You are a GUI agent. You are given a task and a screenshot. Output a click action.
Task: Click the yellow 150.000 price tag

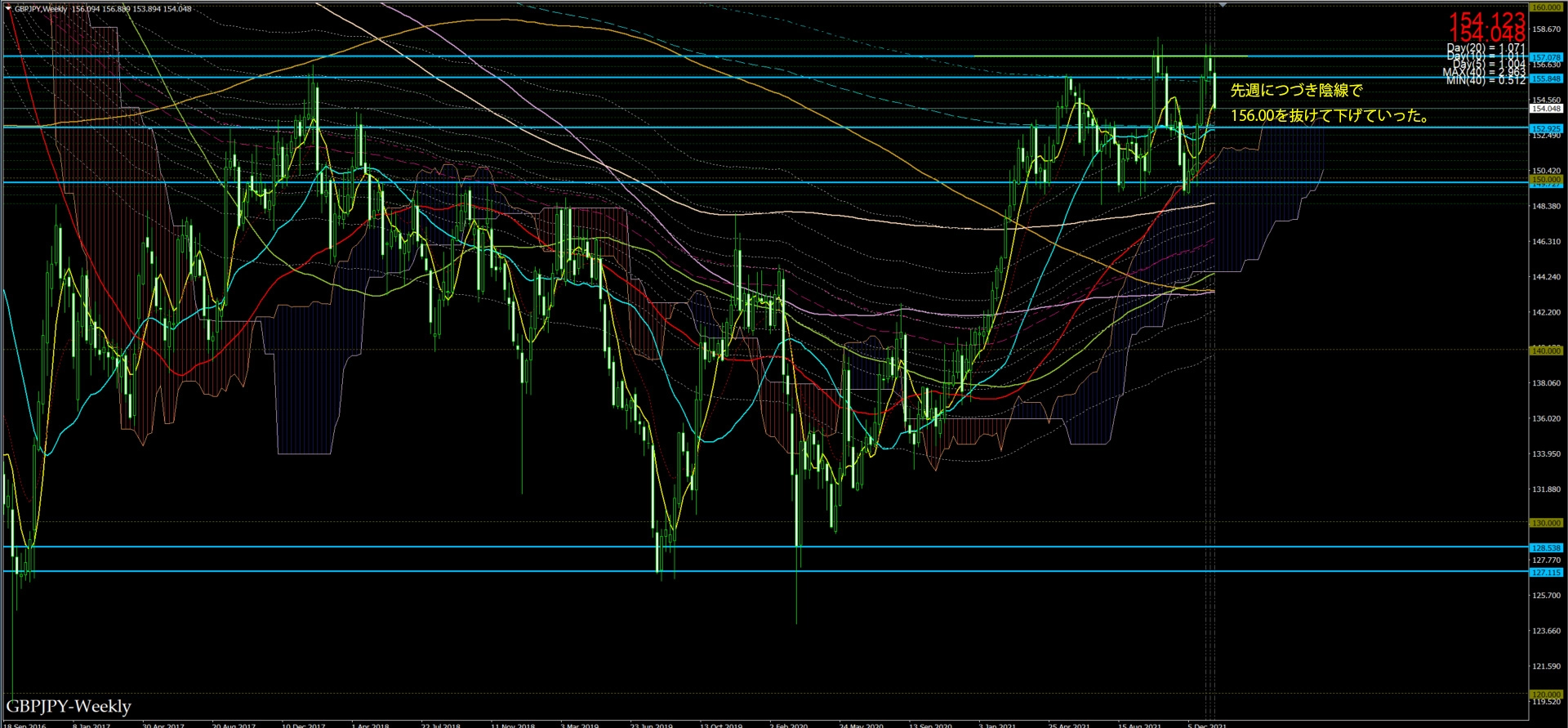pyautogui.click(x=1546, y=179)
